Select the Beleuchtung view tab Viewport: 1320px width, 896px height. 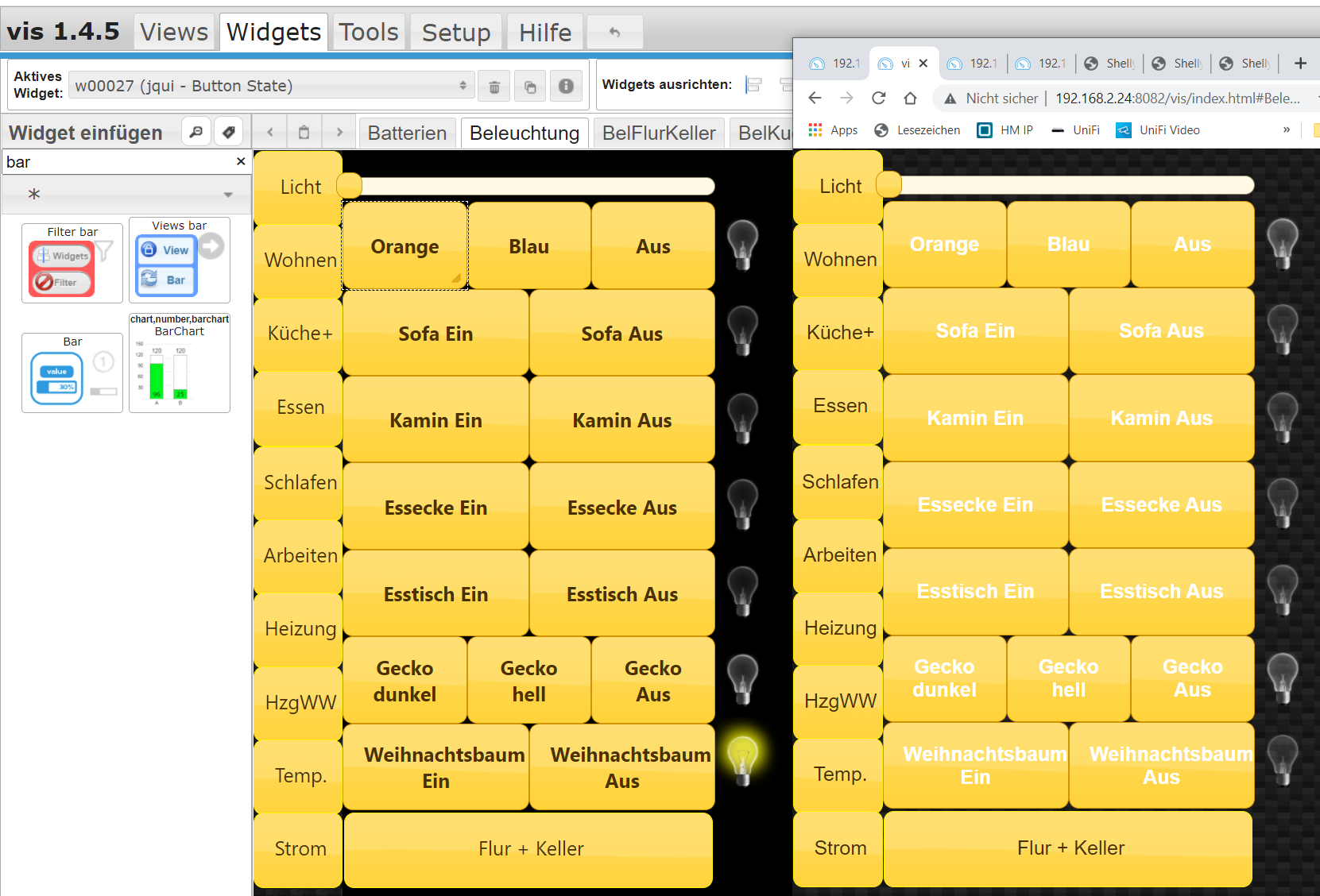click(525, 133)
